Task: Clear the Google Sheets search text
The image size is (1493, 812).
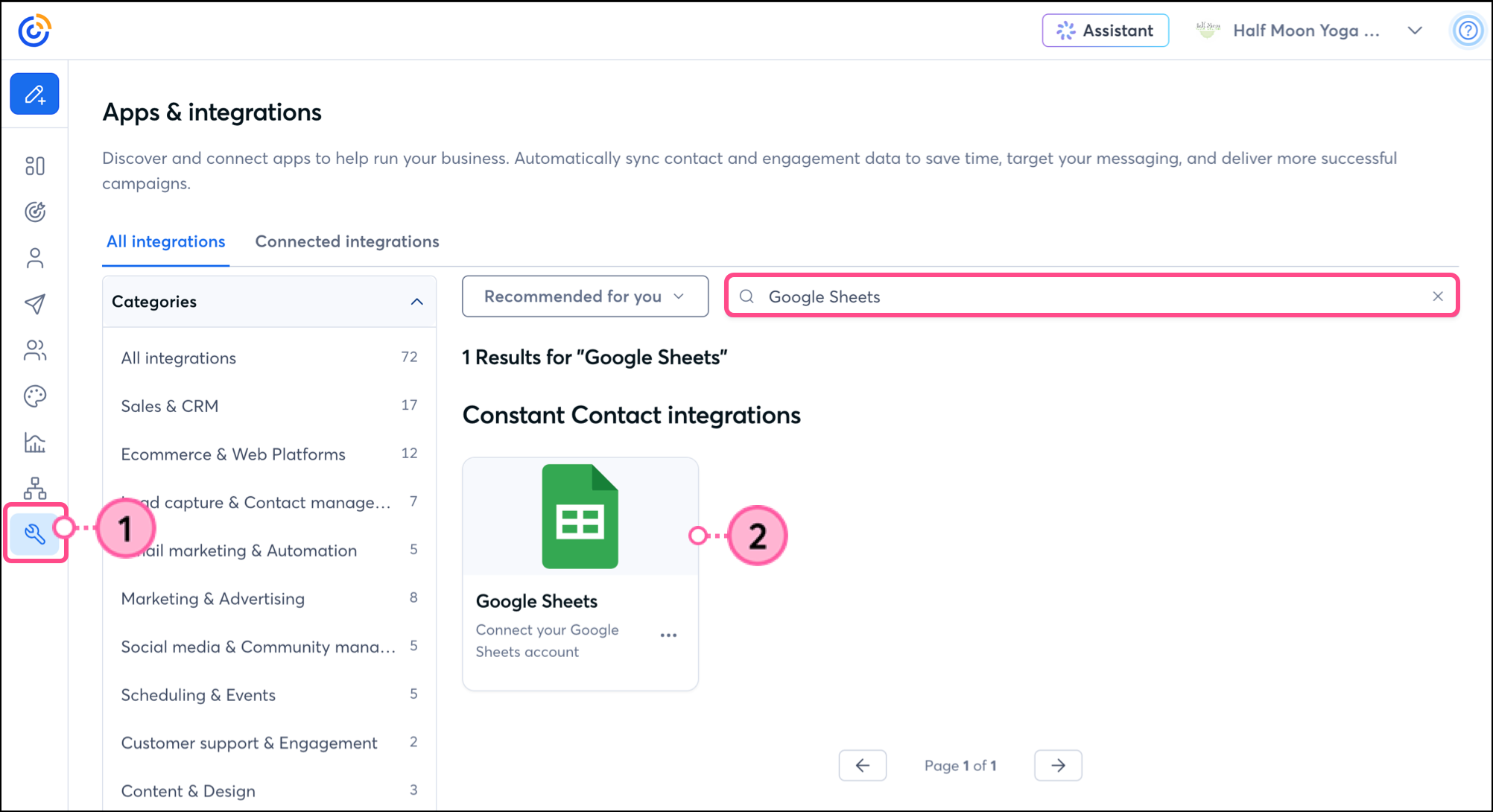Action: coord(1438,296)
